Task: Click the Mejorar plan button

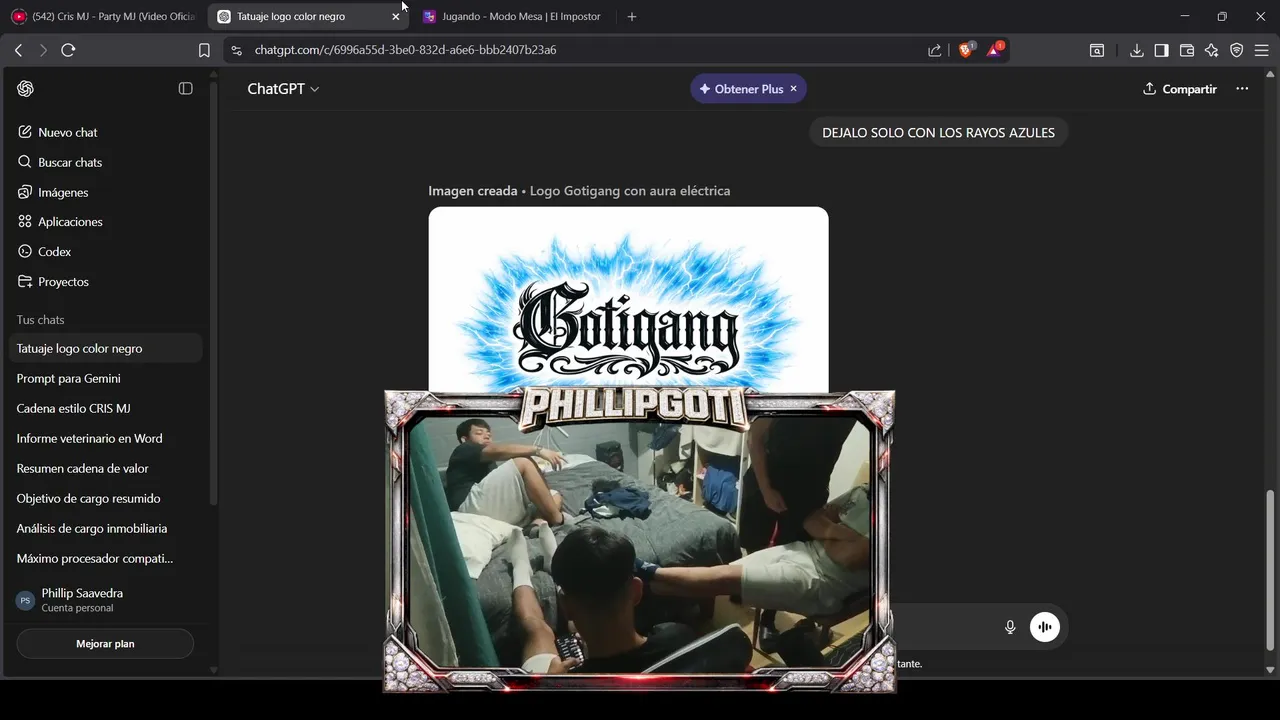Action: 105,644
